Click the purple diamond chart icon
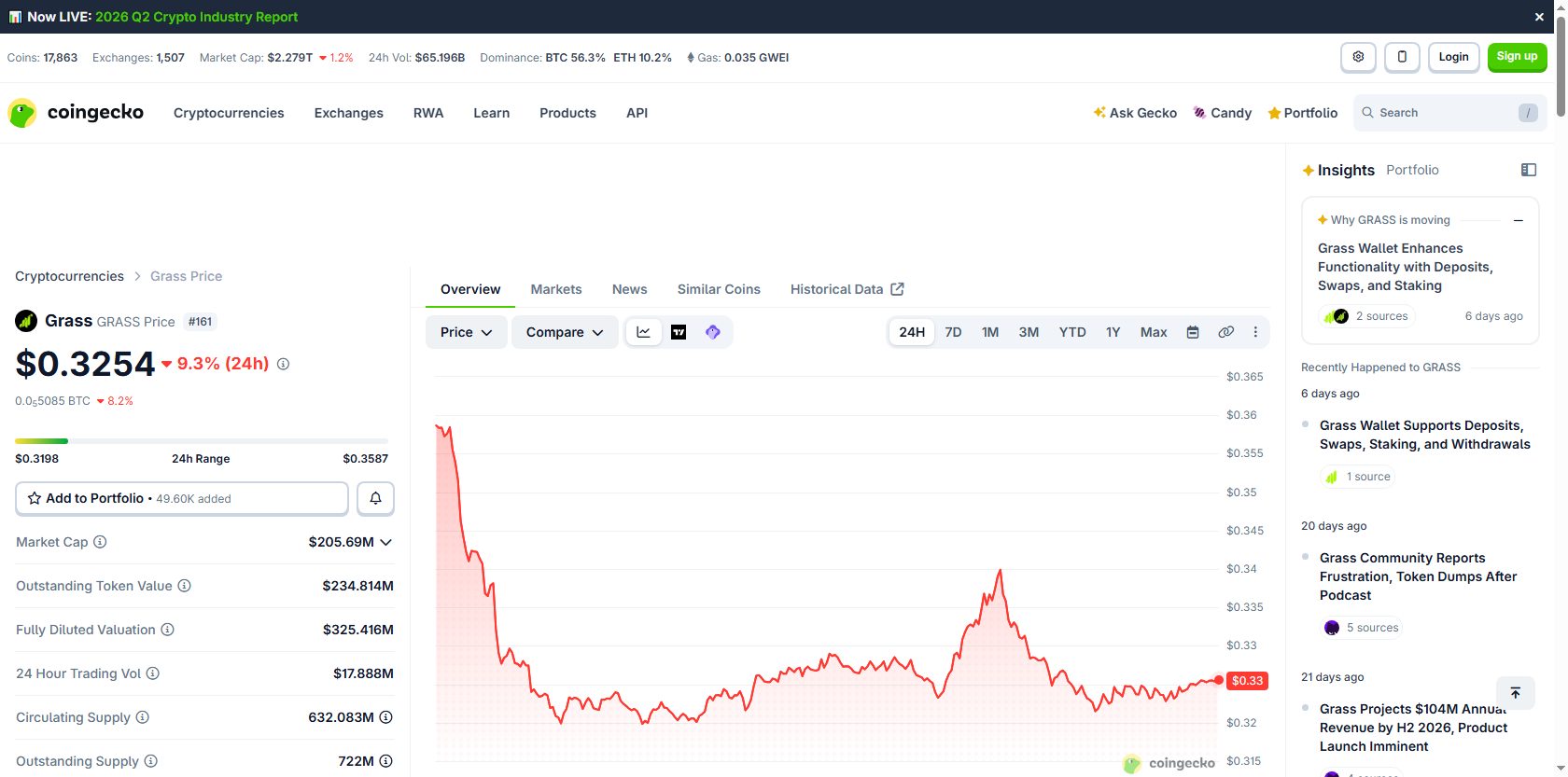Image resolution: width=1568 pixels, height=777 pixels. (x=713, y=332)
